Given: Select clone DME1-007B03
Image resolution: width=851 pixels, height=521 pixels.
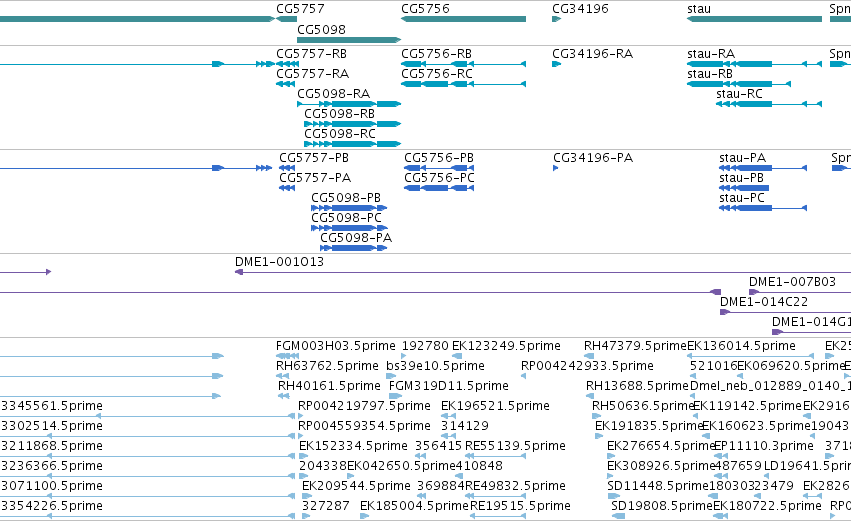Looking at the screenshot, I should point(792,282).
